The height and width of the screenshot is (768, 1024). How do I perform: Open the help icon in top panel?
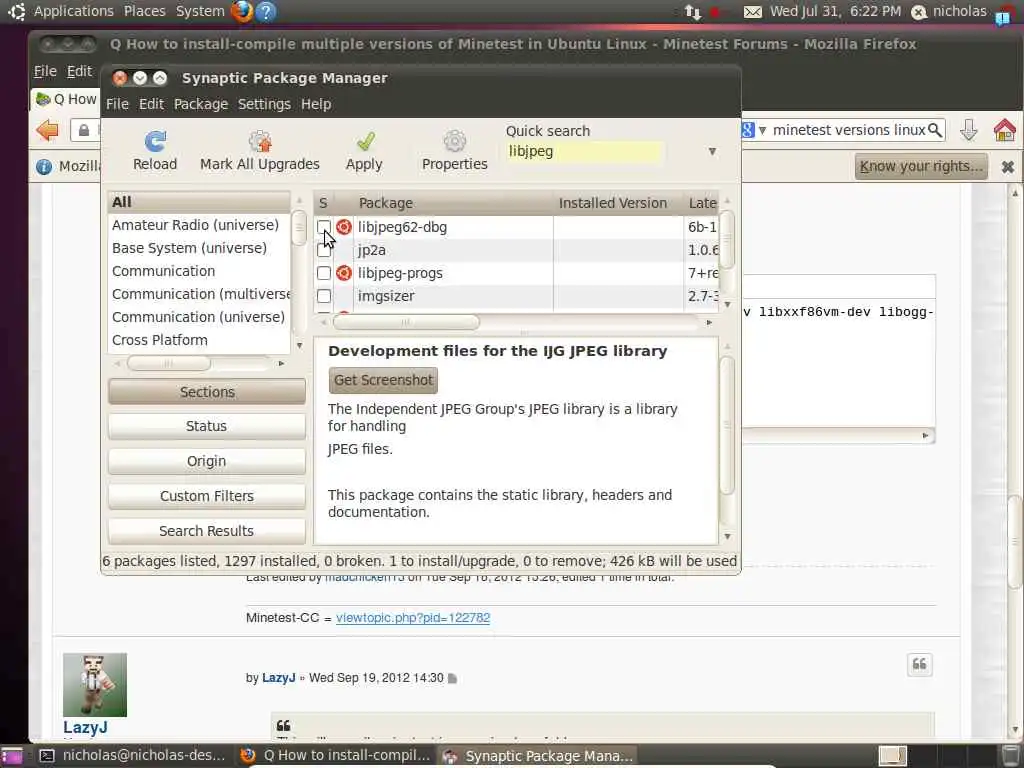click(x=266, y=11)
